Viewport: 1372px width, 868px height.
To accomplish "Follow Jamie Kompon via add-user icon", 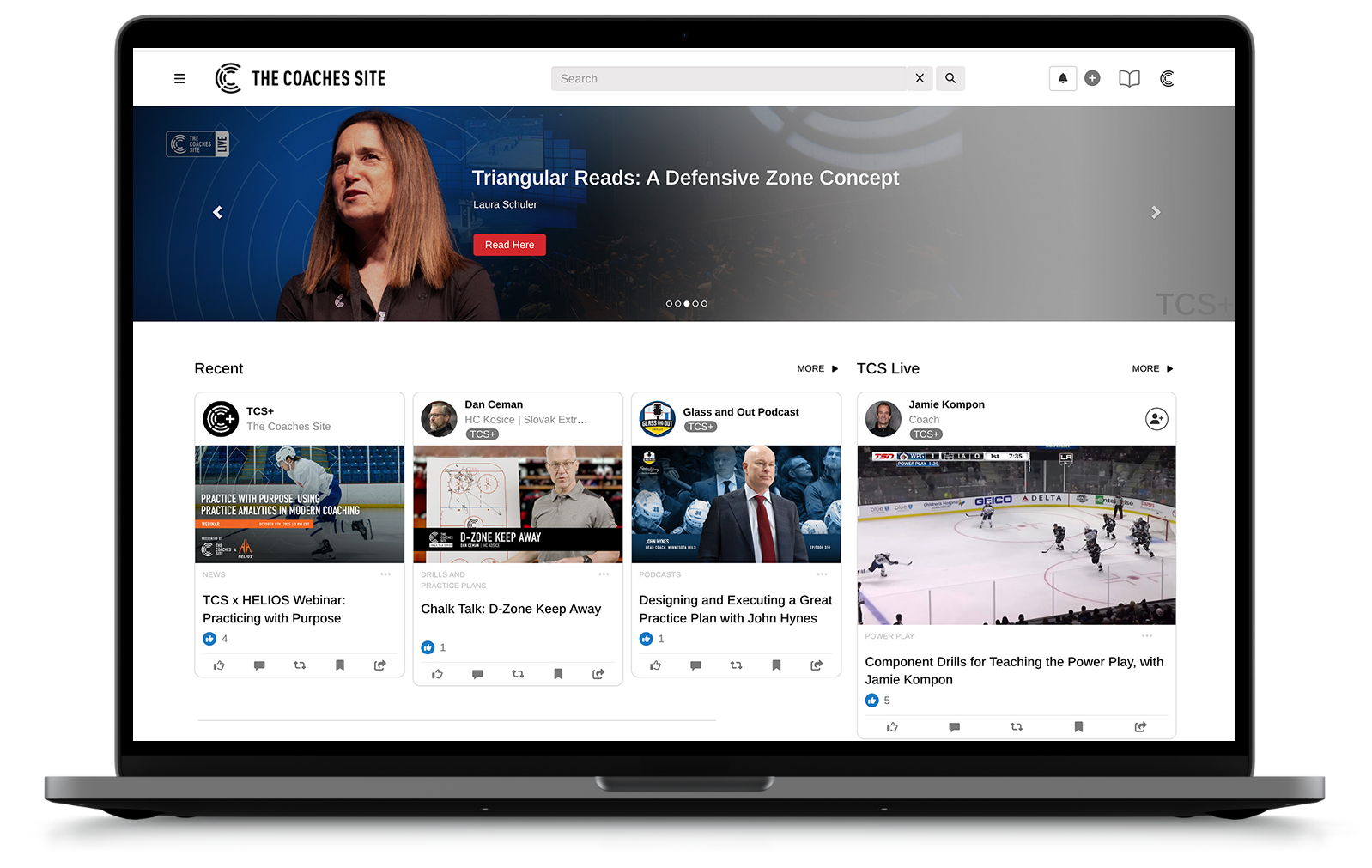I will (1156, 419).
